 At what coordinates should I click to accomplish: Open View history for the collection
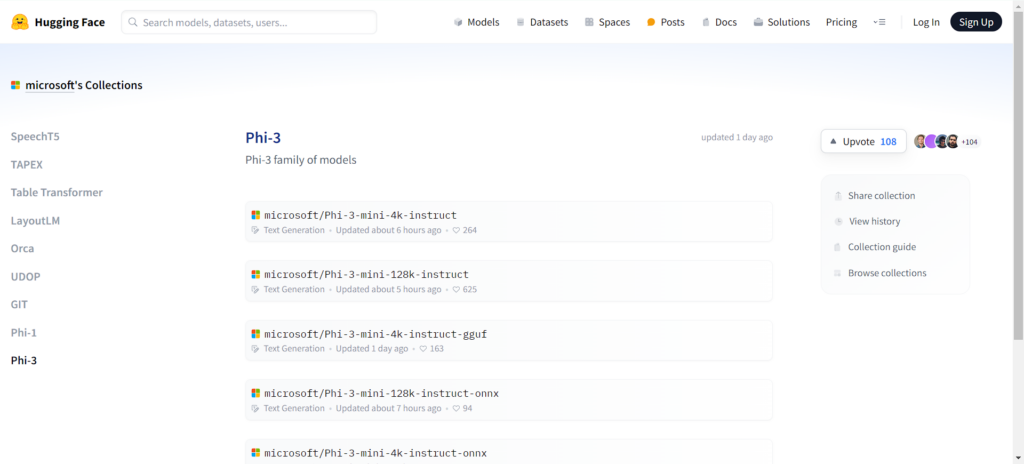coord(873,222)
